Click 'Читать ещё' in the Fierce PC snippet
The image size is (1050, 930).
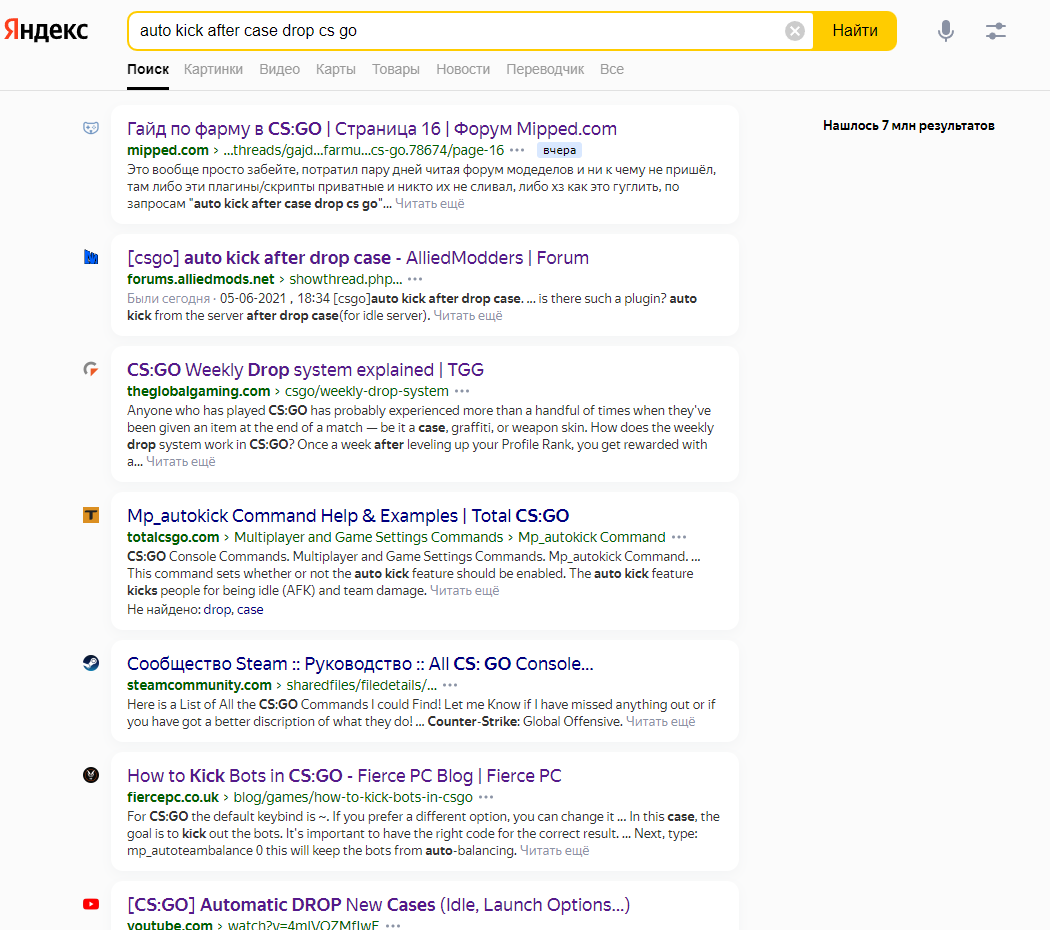pyautogui.click(x=554, y=850)
